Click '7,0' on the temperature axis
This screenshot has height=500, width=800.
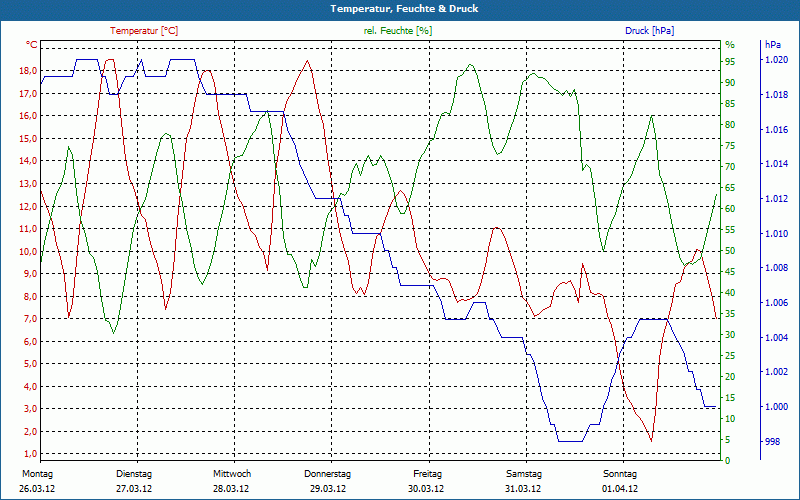tap(31, 319)
